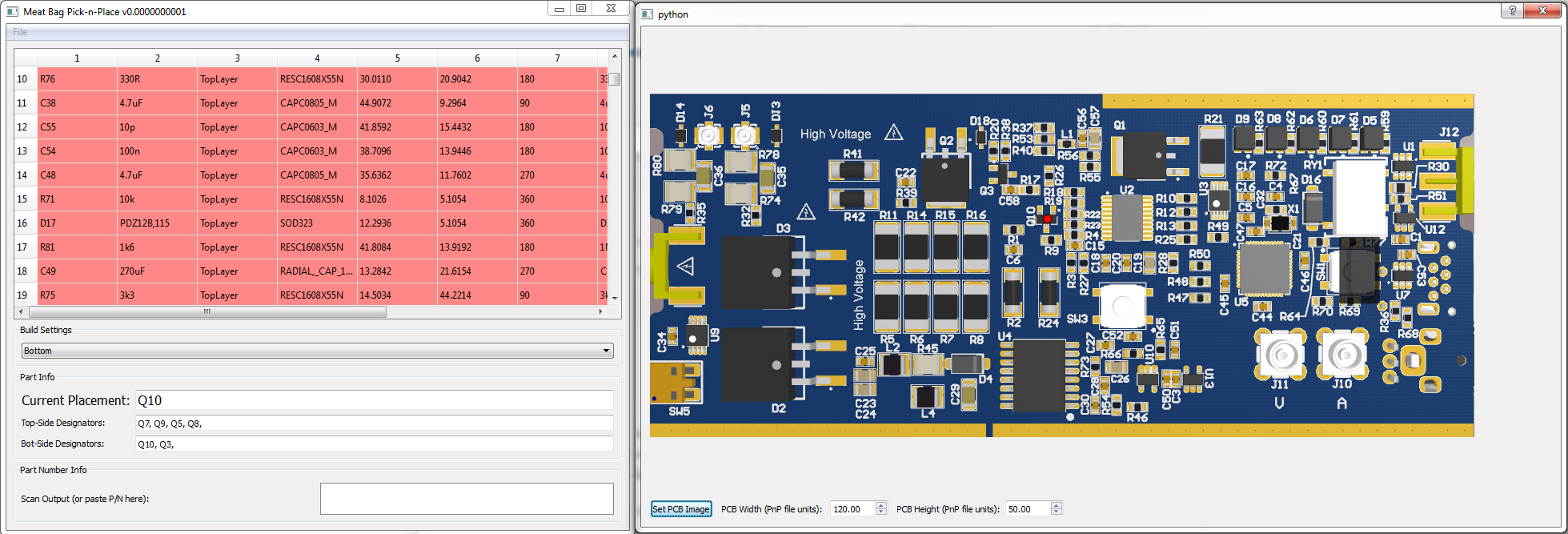
Task: Select column header 5
Action: [397, 58]
